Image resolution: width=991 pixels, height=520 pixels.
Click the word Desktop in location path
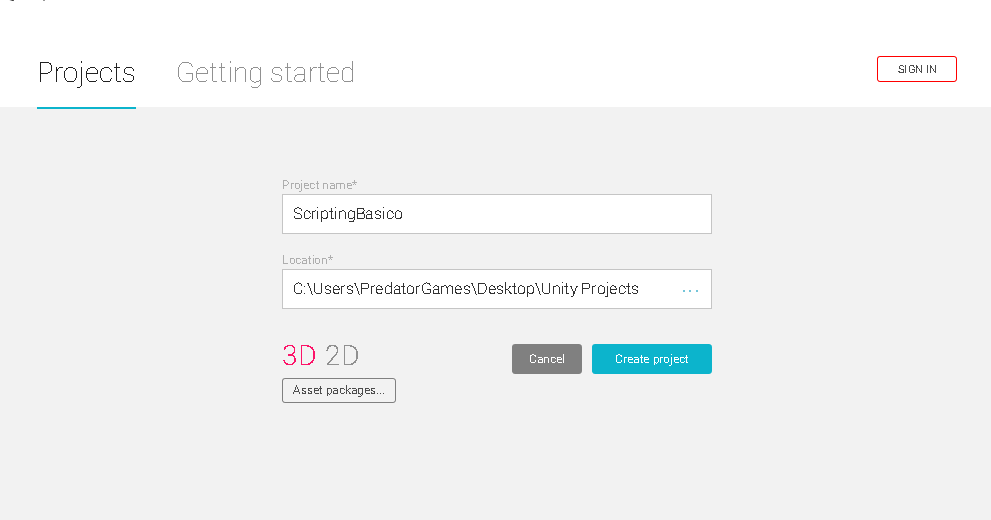point(505,289)
